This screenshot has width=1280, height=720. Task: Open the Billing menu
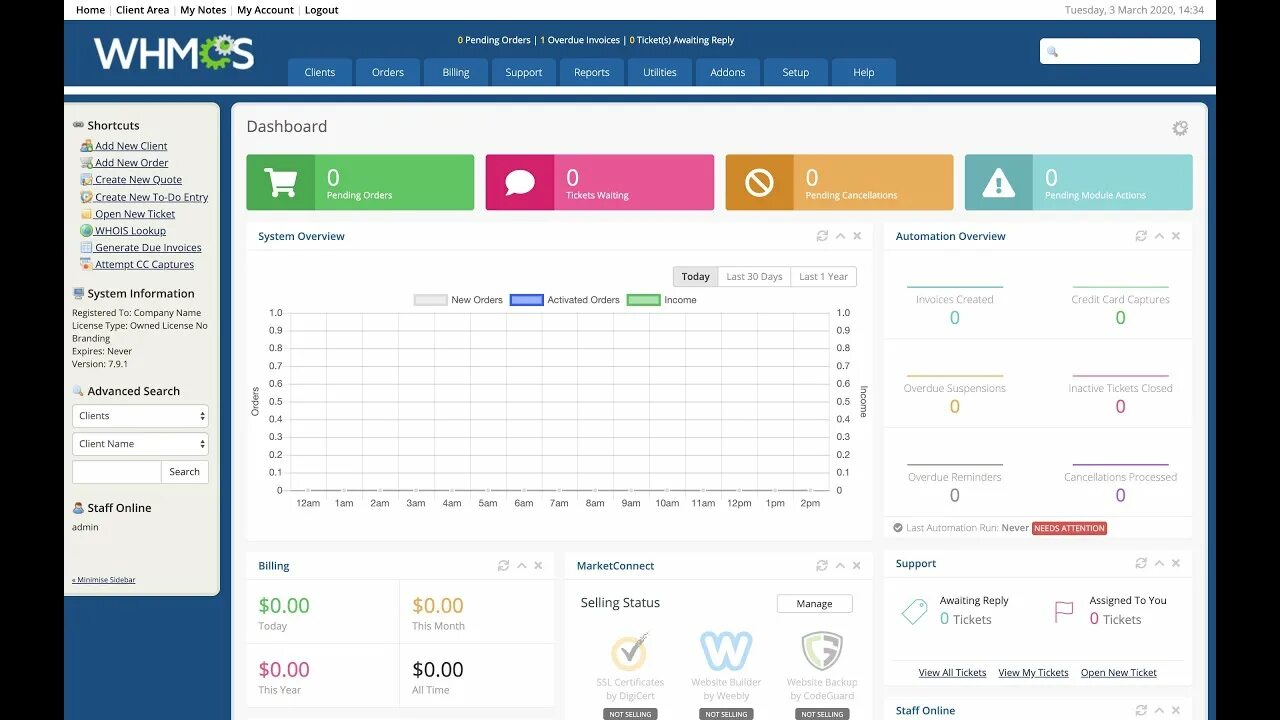(x=456, y=72)
